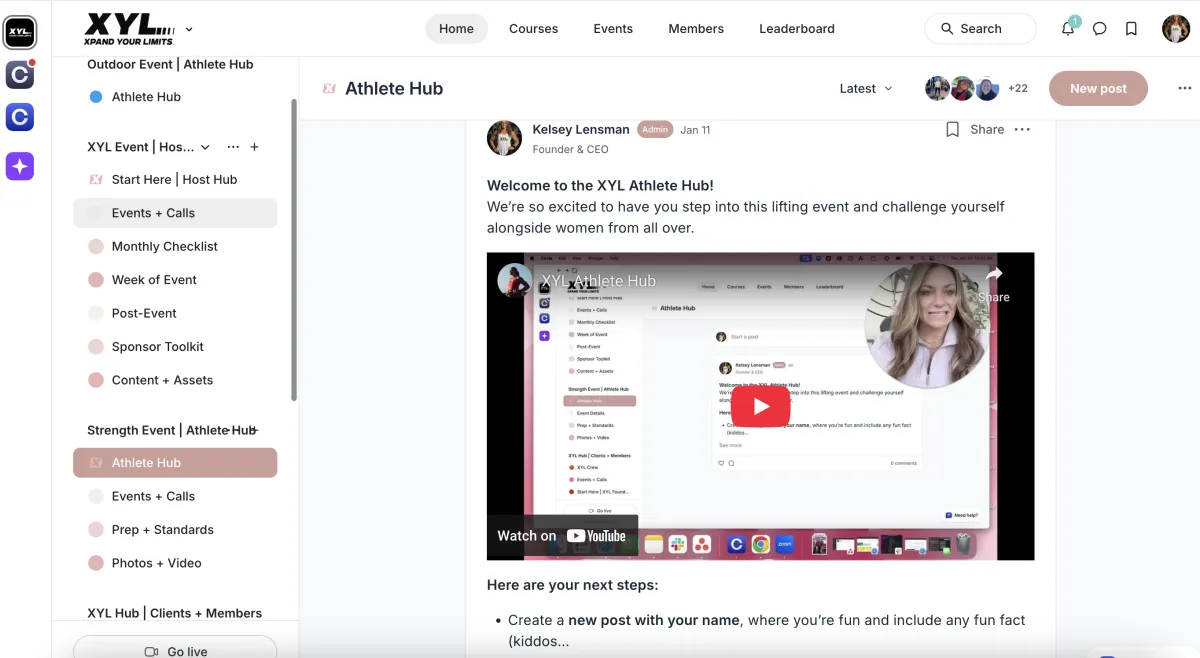Viewport: 1200px width, 658px height.
Task: Open Events + Calls under Host Hub
Action: pyautogui.click(x=175, y=213)
